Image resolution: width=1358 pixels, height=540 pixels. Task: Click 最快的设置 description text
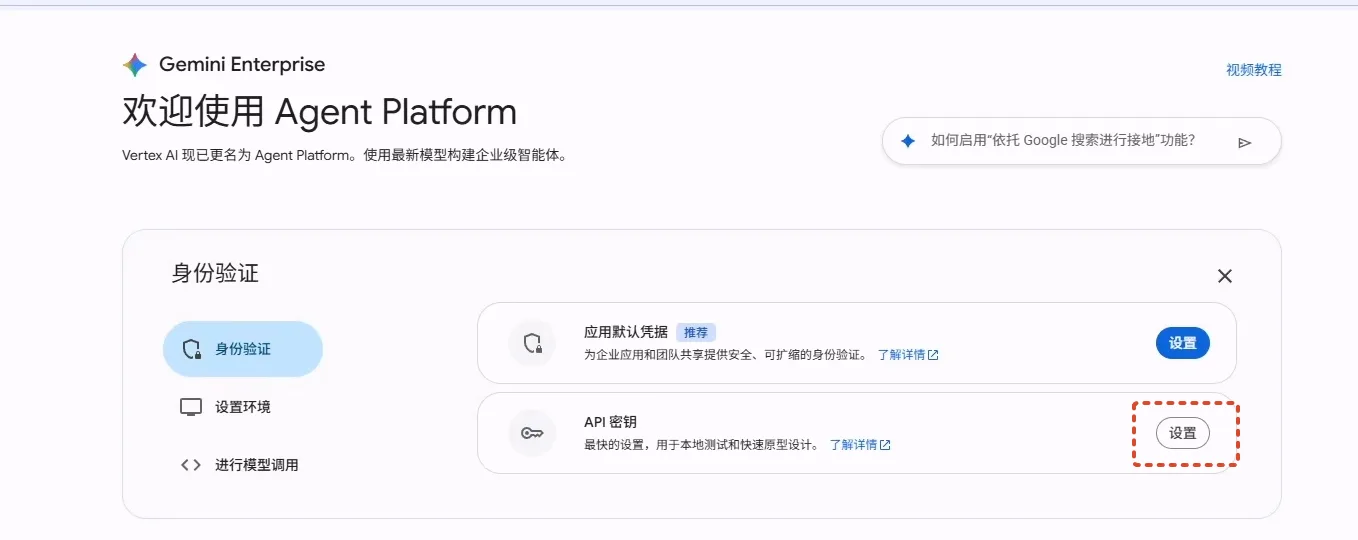(702, 445)
